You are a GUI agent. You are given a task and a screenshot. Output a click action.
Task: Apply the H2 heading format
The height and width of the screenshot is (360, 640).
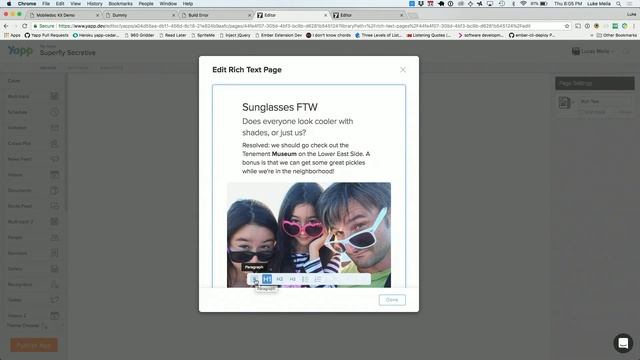[280, 279]
